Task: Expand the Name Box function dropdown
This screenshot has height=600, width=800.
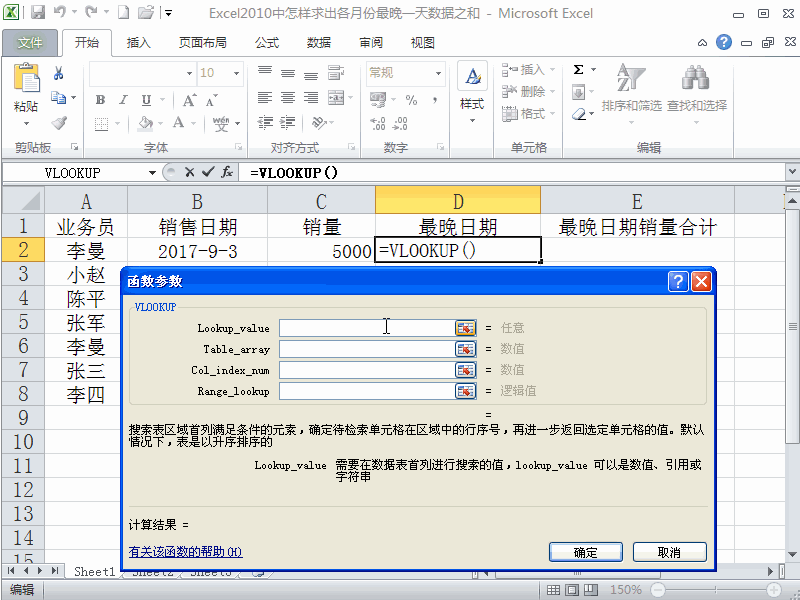Action: pyautogui.click(x=152, y=173)
